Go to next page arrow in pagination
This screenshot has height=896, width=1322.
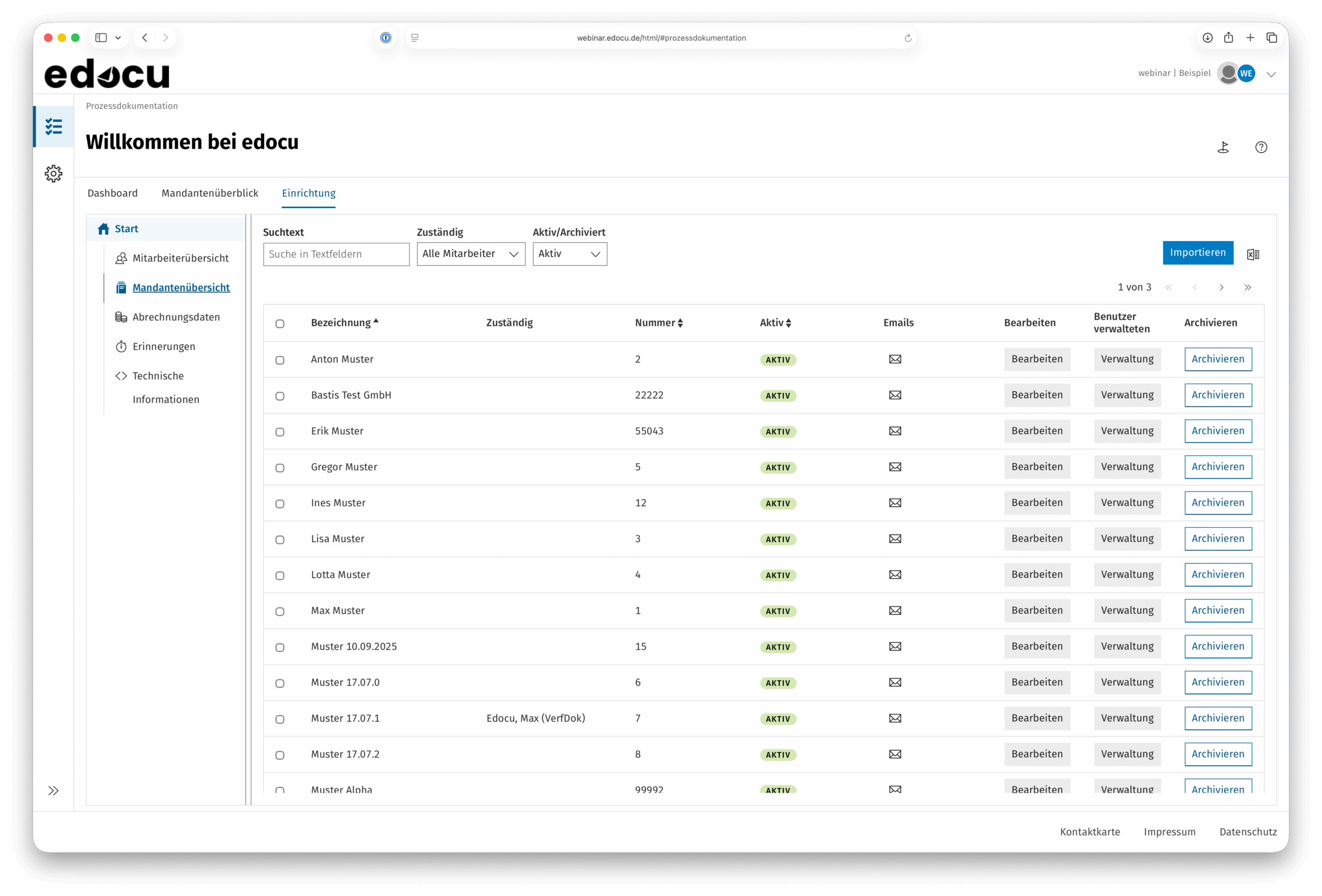pyautogui.click(x=1221, y=287)
